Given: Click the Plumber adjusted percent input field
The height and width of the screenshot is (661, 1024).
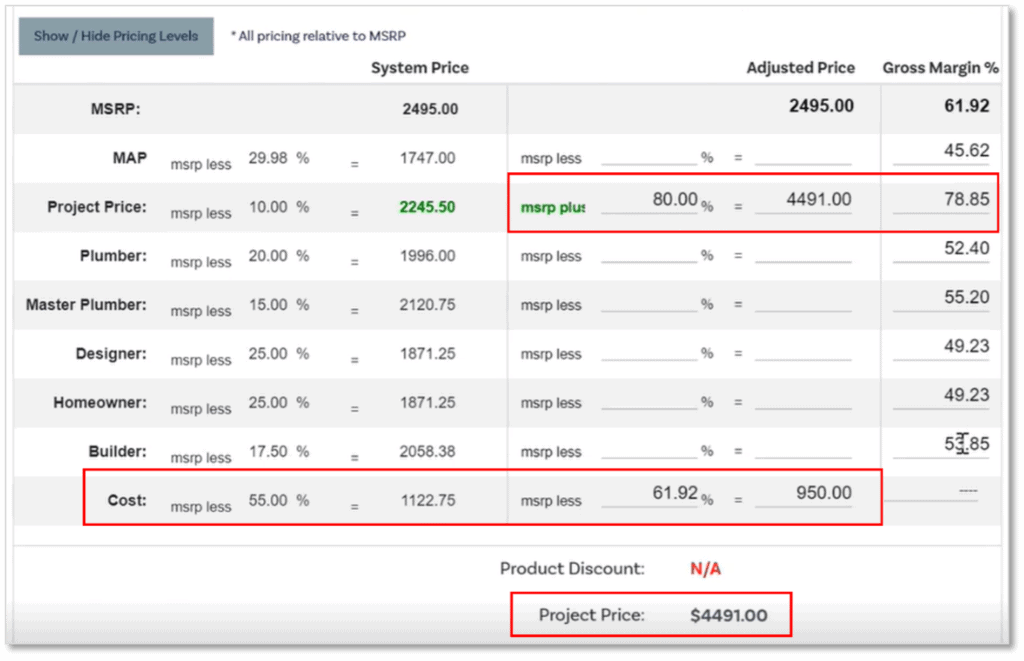Looking at the screenshot, I should tap(649, 255).
